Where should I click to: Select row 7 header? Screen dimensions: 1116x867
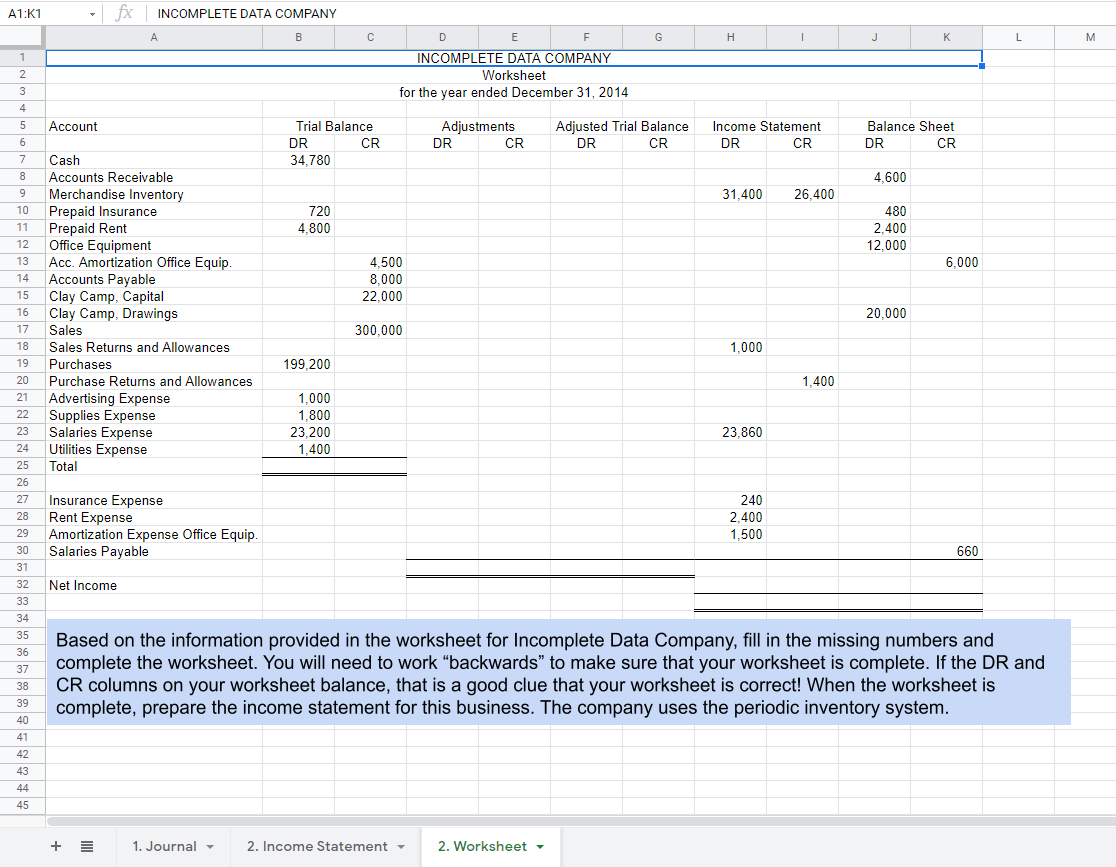click(22, 160)
